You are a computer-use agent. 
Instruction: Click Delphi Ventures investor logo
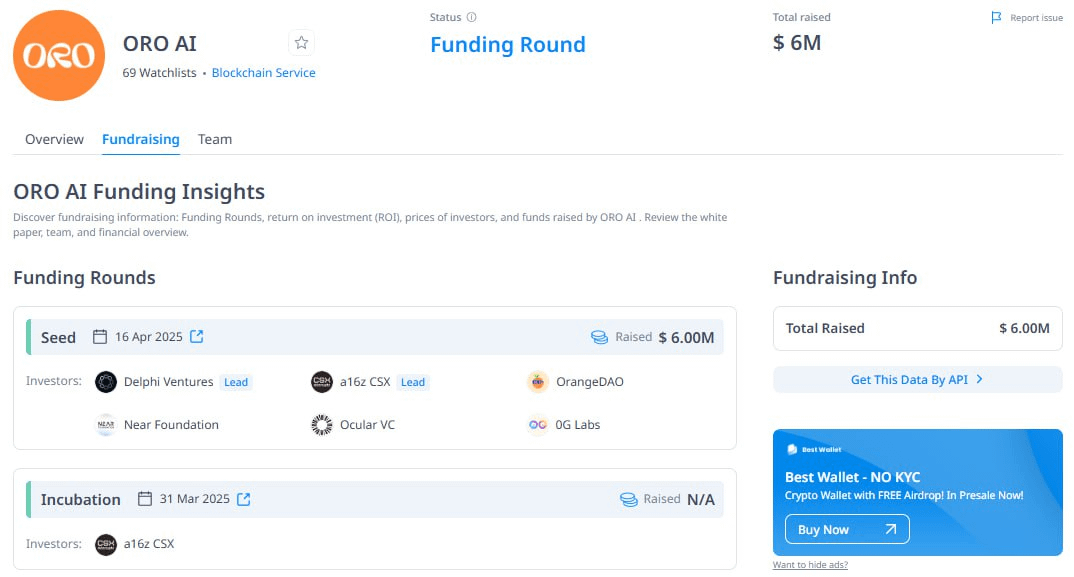106,382
